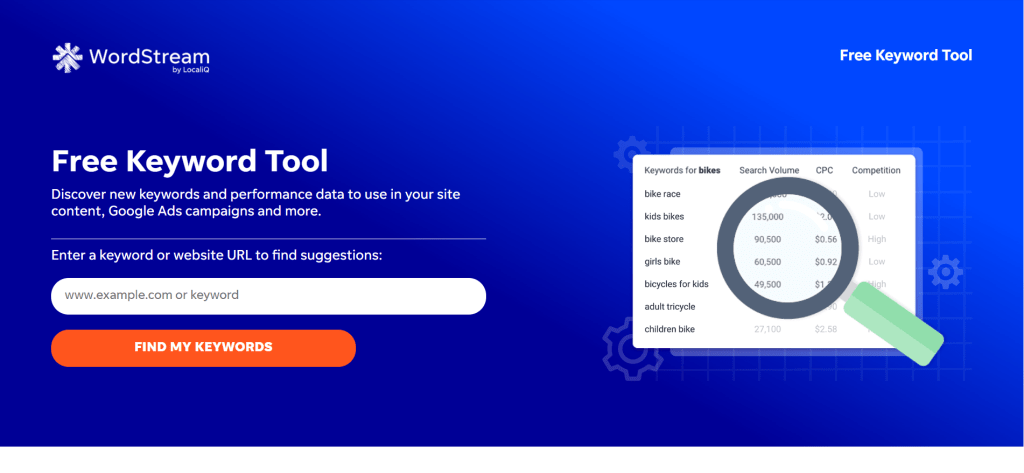1024x473 pixels.
Task: Select the 'kids bikes' keyword row
Action: [773, 216]
